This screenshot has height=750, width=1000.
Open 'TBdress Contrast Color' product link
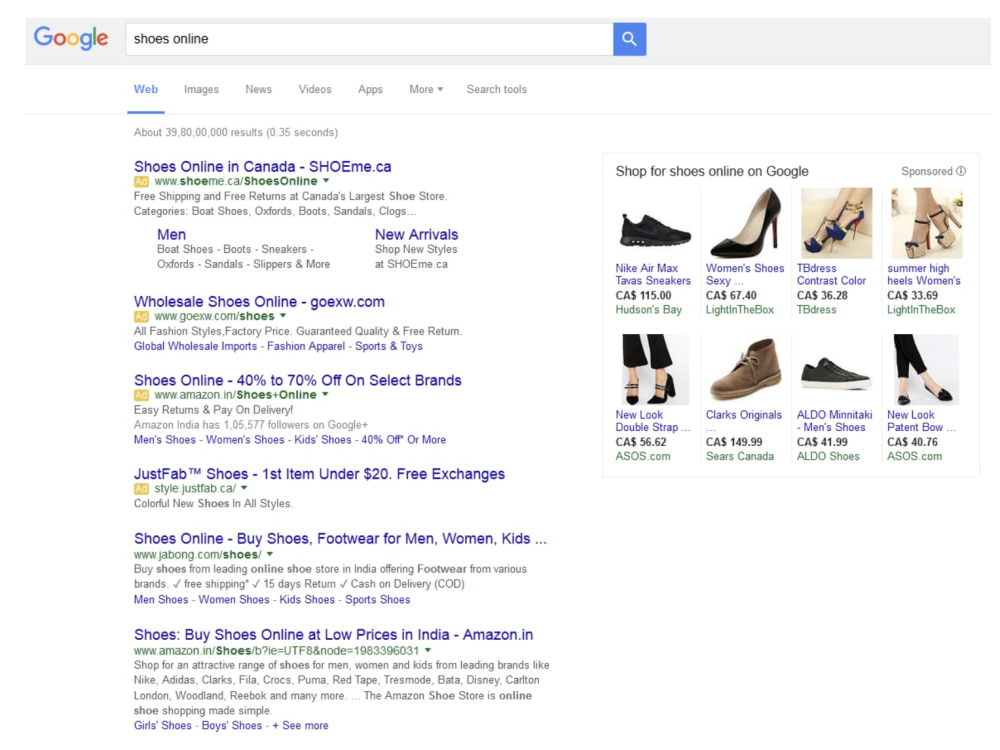(831, 275)
